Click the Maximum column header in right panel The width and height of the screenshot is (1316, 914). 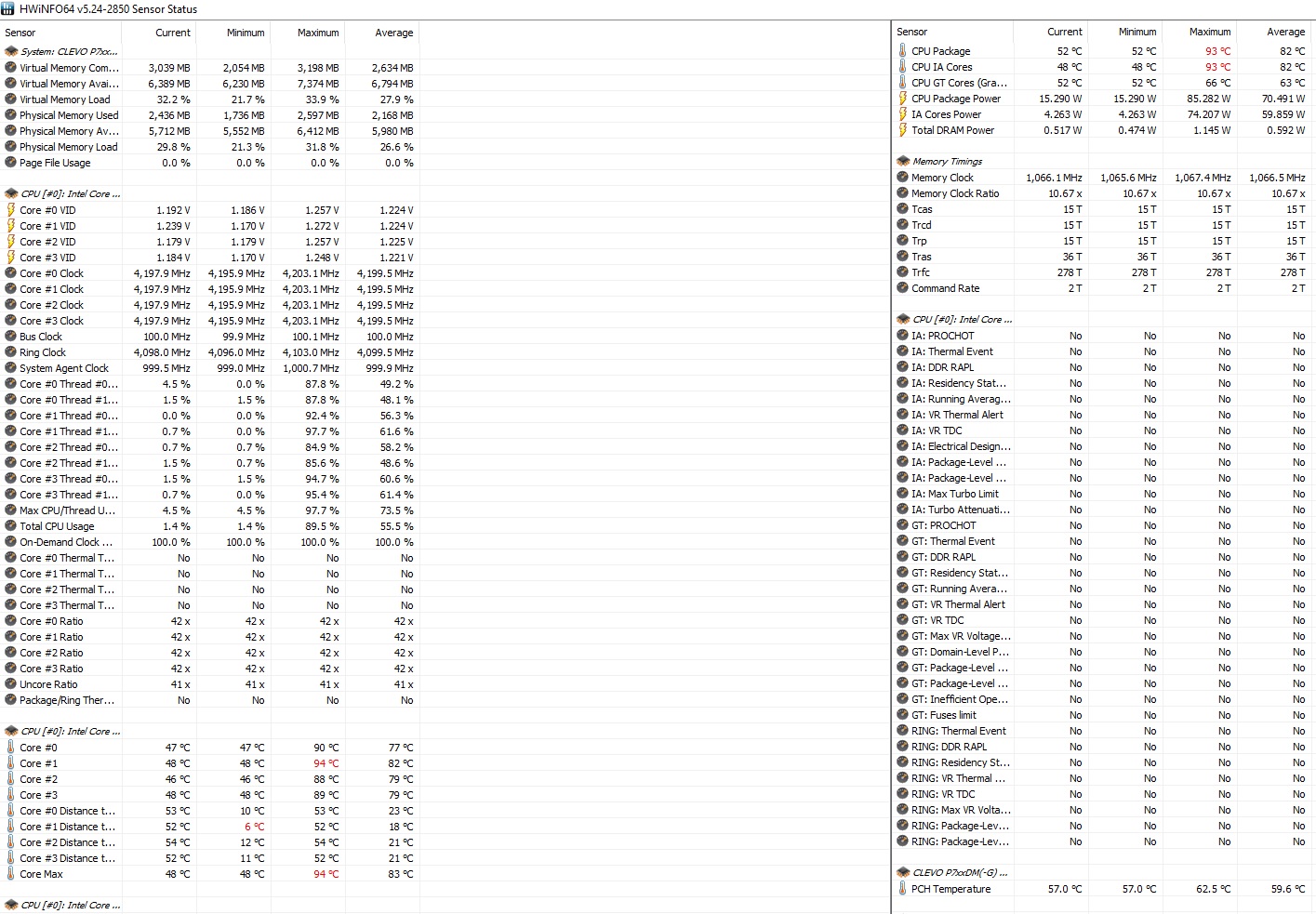(1210, 32)
